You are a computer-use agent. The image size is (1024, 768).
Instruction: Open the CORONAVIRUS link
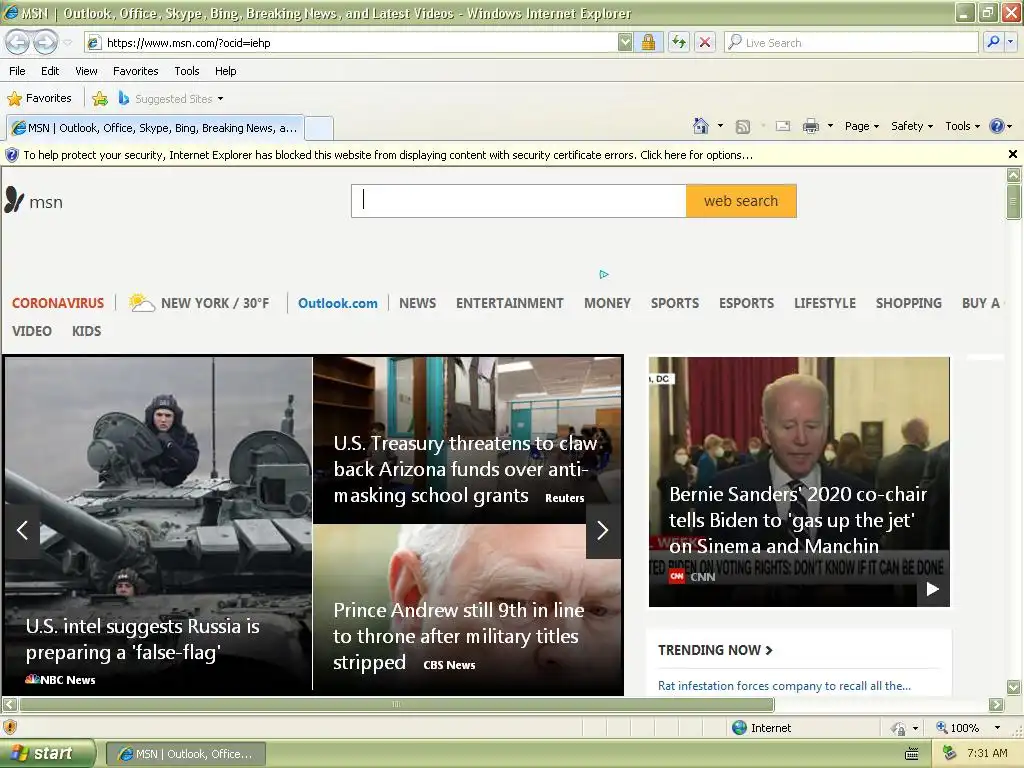coord(58,304)
